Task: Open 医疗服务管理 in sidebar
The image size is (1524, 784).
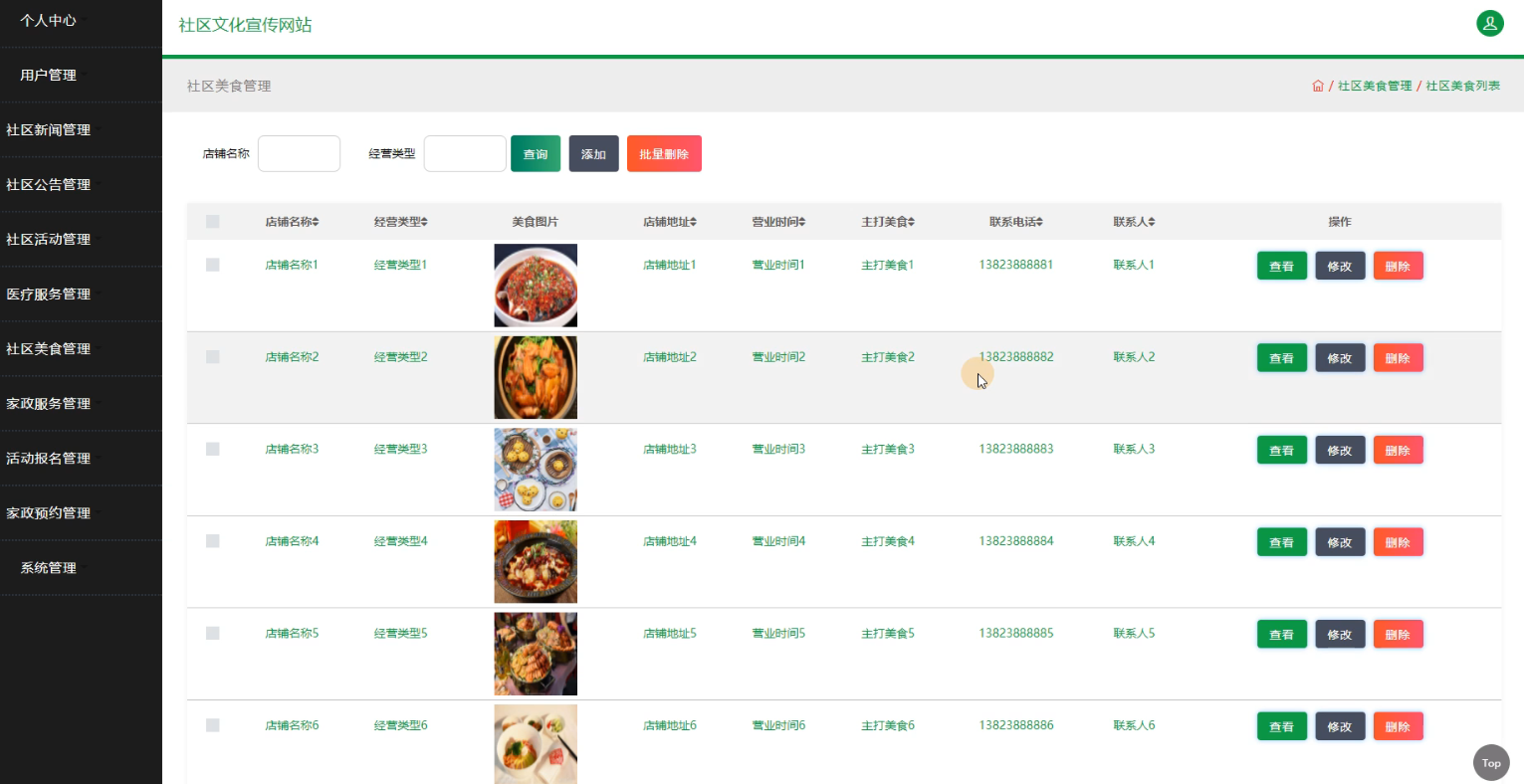Action: (81, 294)
